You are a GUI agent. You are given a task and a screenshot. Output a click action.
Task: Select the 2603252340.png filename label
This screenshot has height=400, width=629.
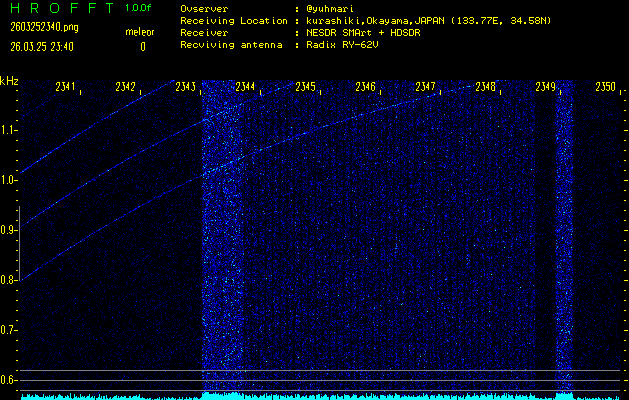point(37,27)
